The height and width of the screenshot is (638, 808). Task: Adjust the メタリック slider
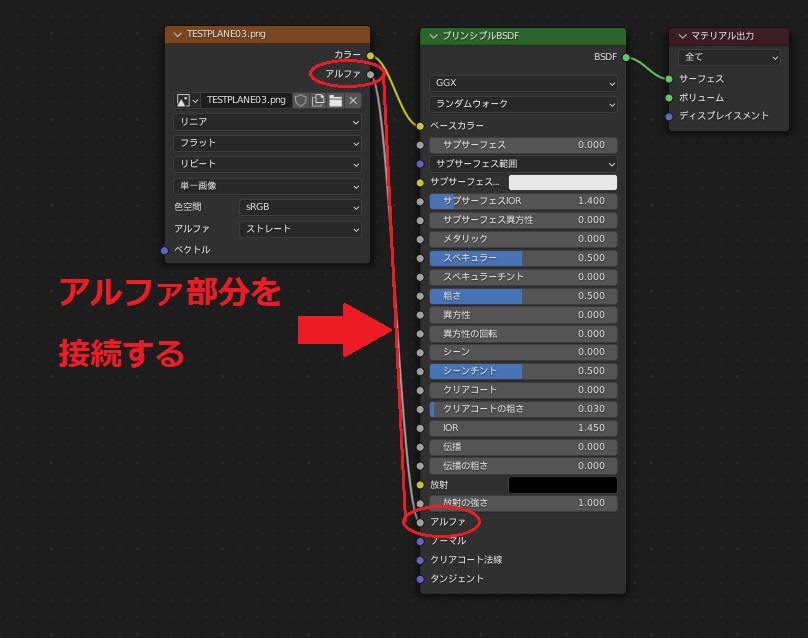pos(523,239)
